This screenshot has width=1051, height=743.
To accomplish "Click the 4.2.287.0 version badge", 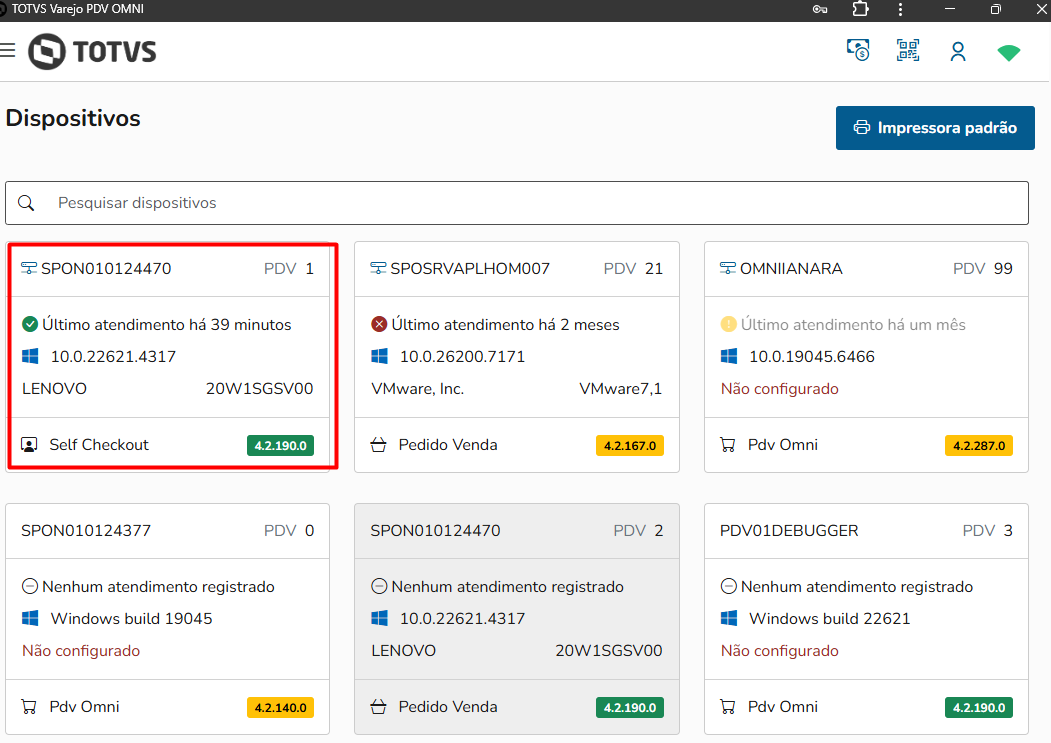I will 979,445.
